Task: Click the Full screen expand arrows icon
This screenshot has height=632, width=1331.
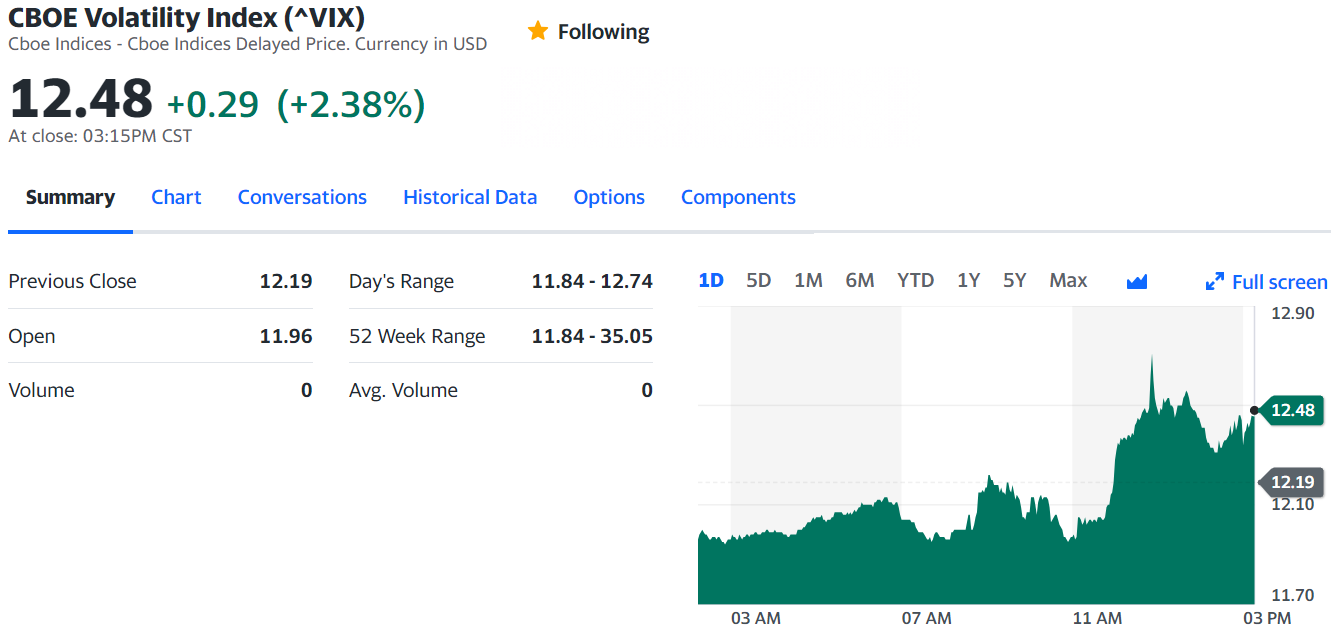Action: [1215, 282]
